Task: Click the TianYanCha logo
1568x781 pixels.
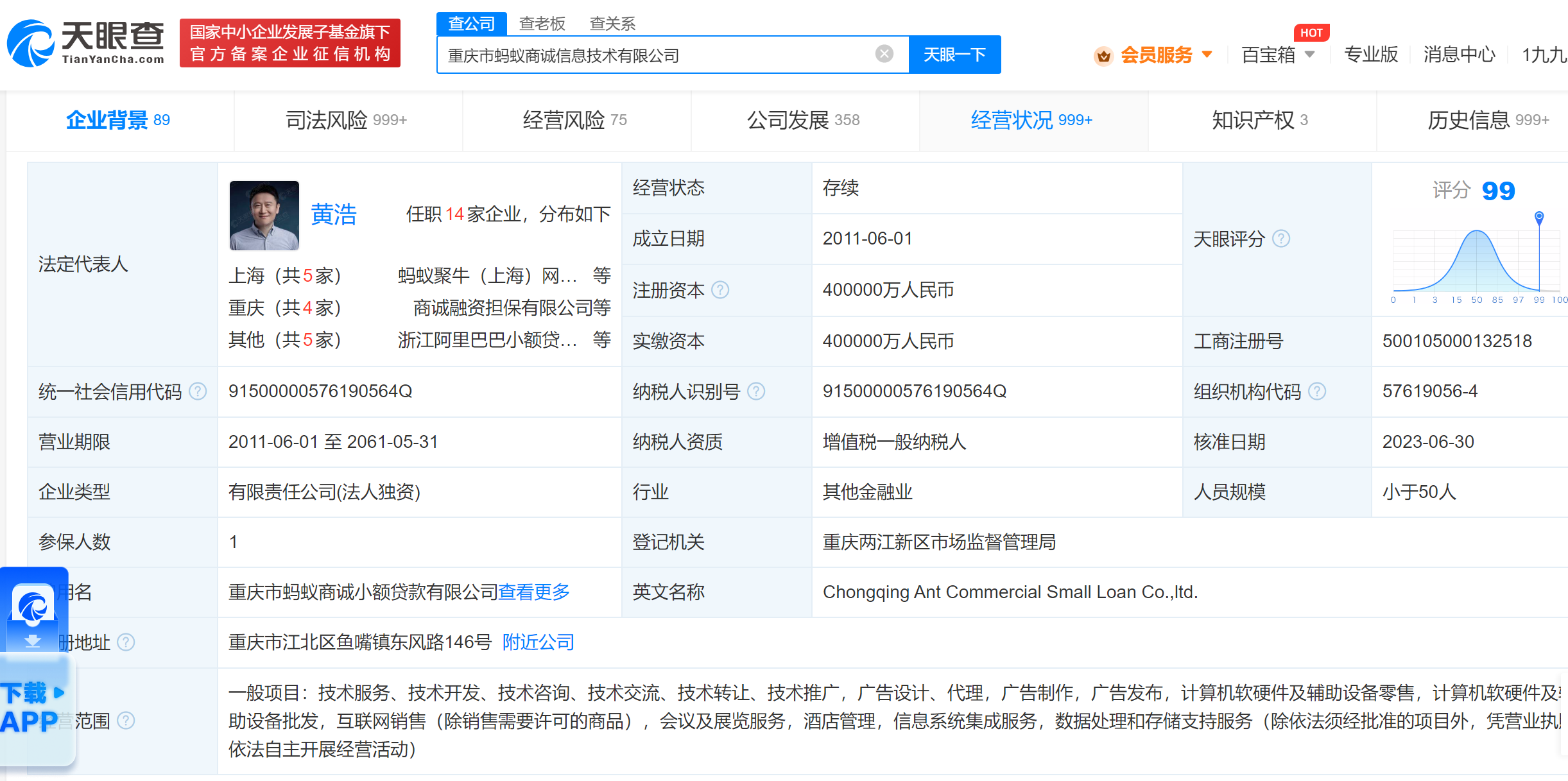Action: tap(85, 43)
